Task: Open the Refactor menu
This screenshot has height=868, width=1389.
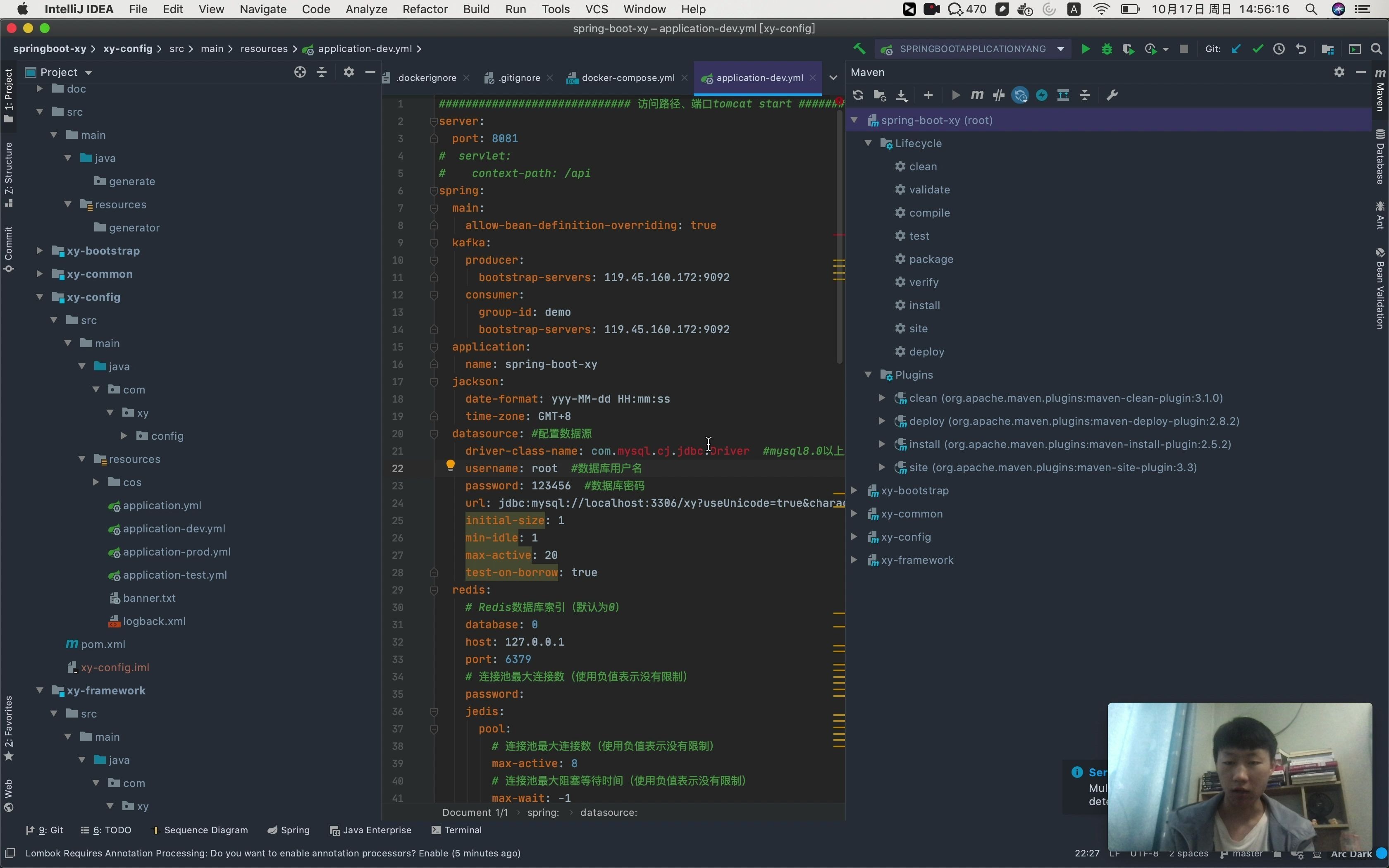Action: click(x=425, y=9)
